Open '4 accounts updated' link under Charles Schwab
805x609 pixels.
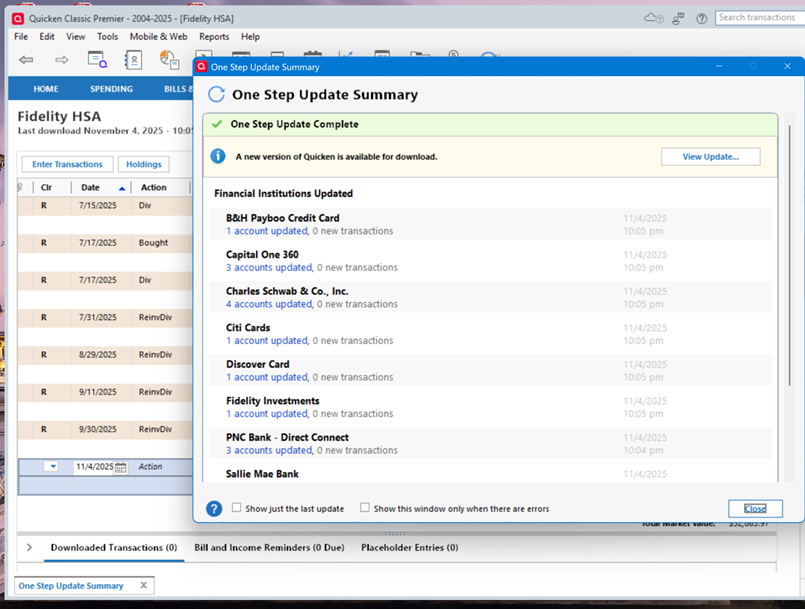(x=270, y=304)
